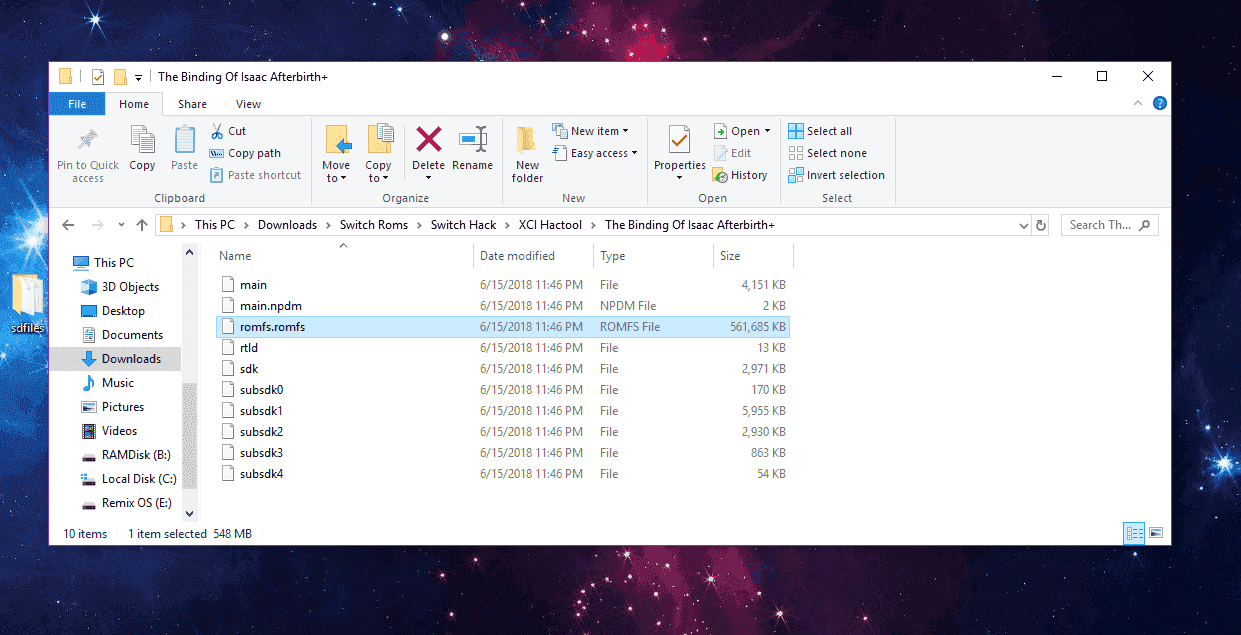The width and height of the screenshot is (1241, 635).
Task: Open Local Disk (C:) in navigation pane
Action: 138,479
